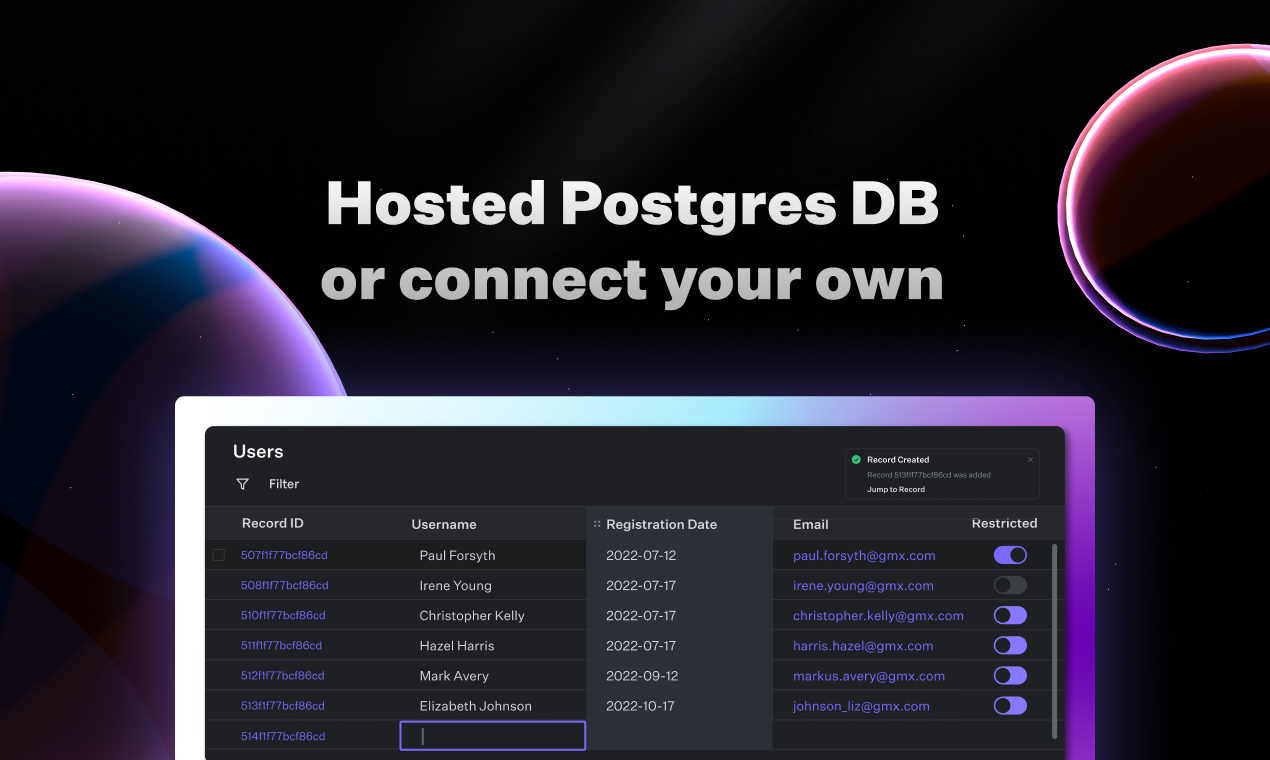Click email paul.forsyth@gmx.com
This screenshot has height=760, width=1270.
(x=864, y=555)
